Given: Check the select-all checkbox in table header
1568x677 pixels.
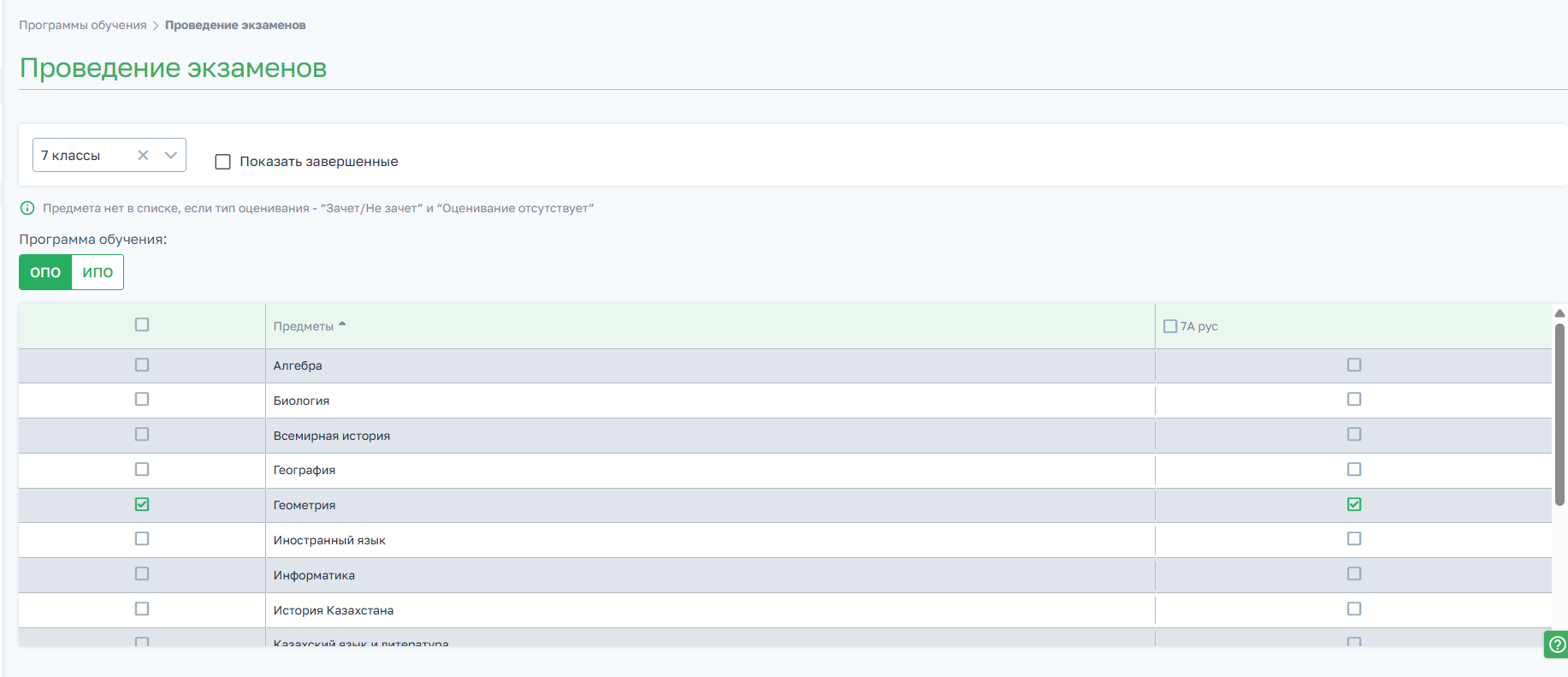Looking at the screenshot, I should (x=142, y=324).
